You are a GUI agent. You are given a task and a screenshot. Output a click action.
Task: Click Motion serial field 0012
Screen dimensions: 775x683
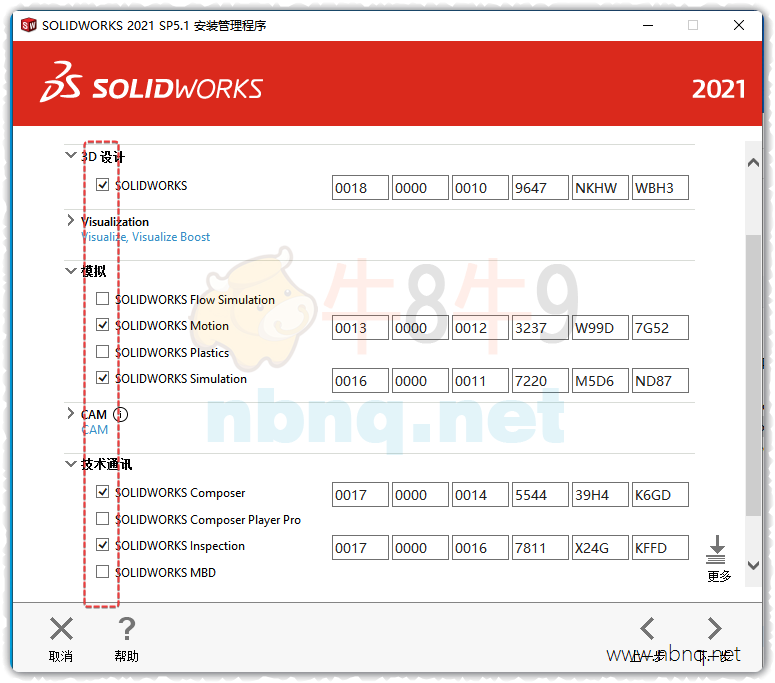tap(480, 328)
